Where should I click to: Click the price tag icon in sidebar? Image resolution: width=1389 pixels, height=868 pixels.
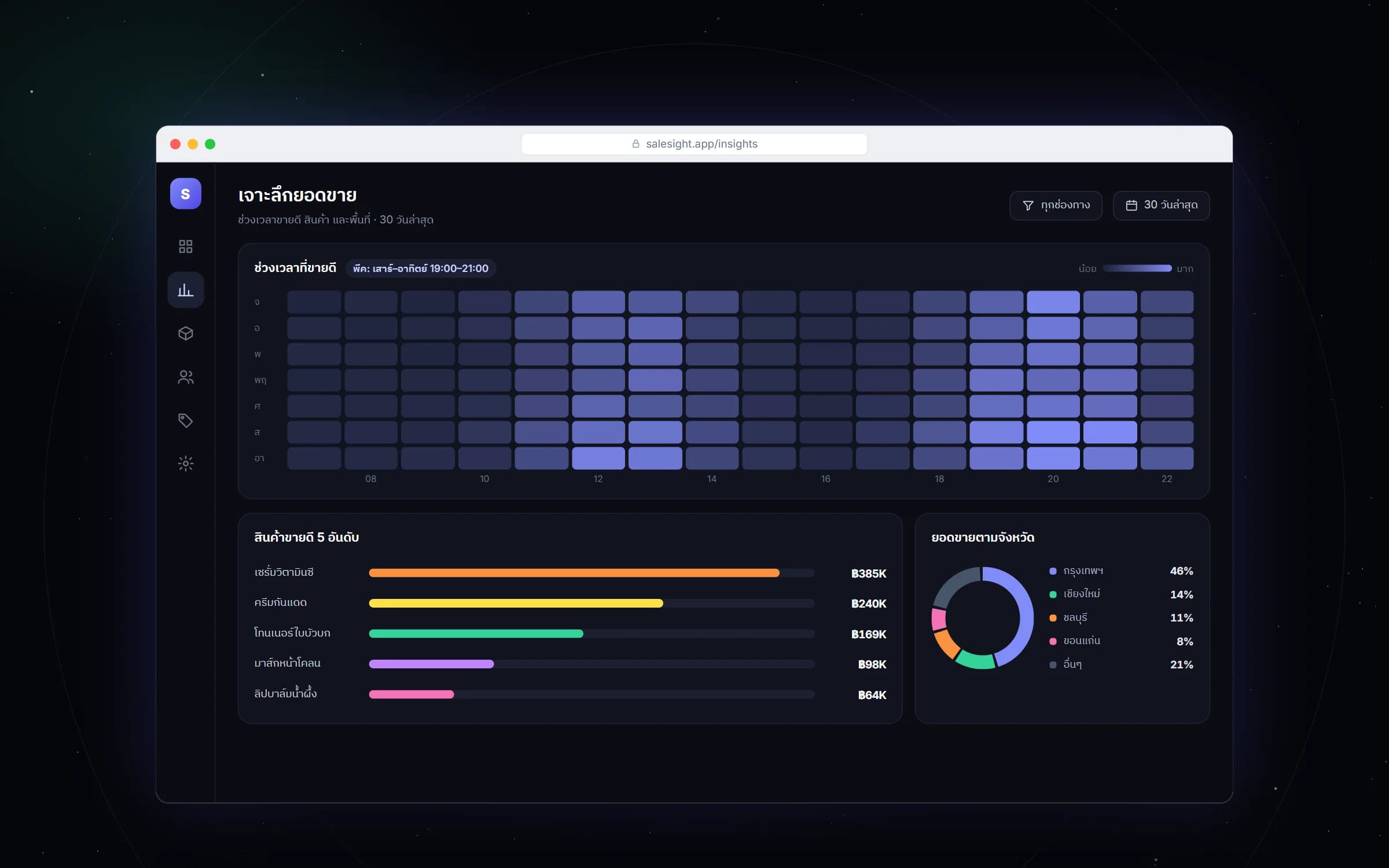[185, 420]
